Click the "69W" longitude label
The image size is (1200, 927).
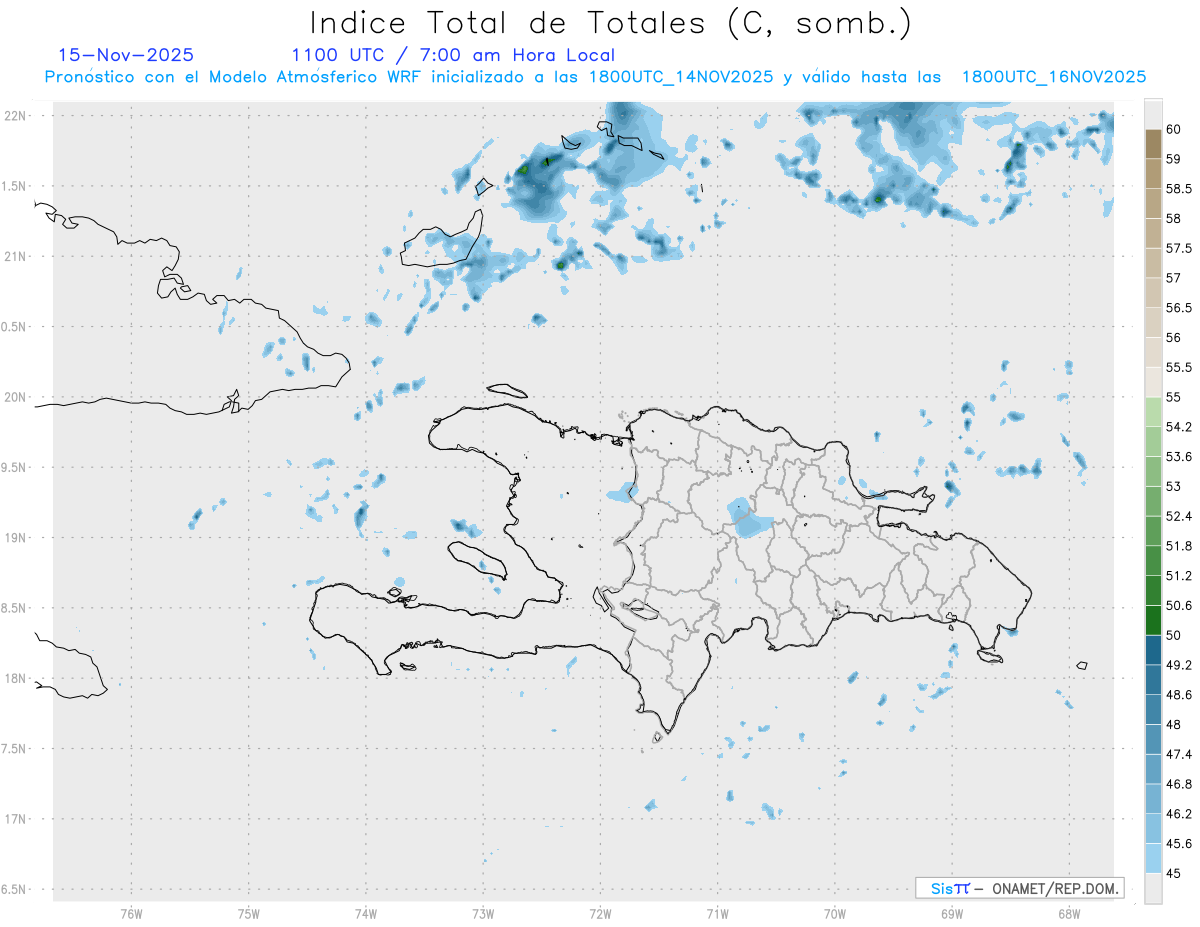pos(952,914)
